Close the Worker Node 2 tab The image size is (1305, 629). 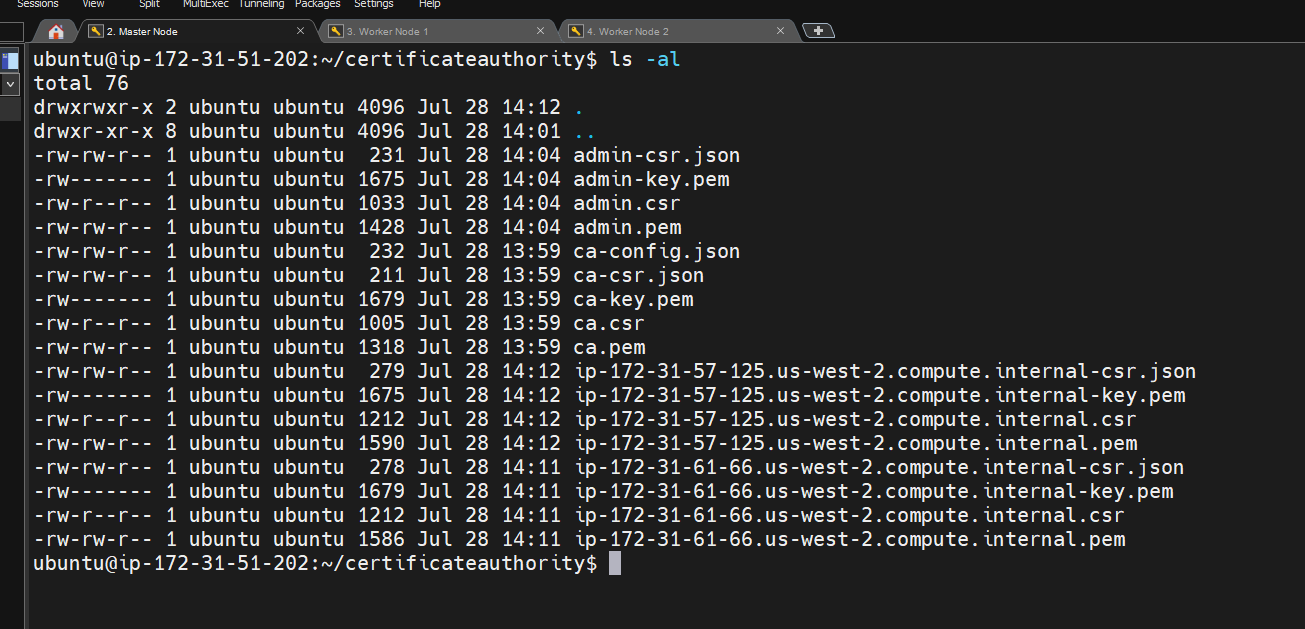pos(780,31)
